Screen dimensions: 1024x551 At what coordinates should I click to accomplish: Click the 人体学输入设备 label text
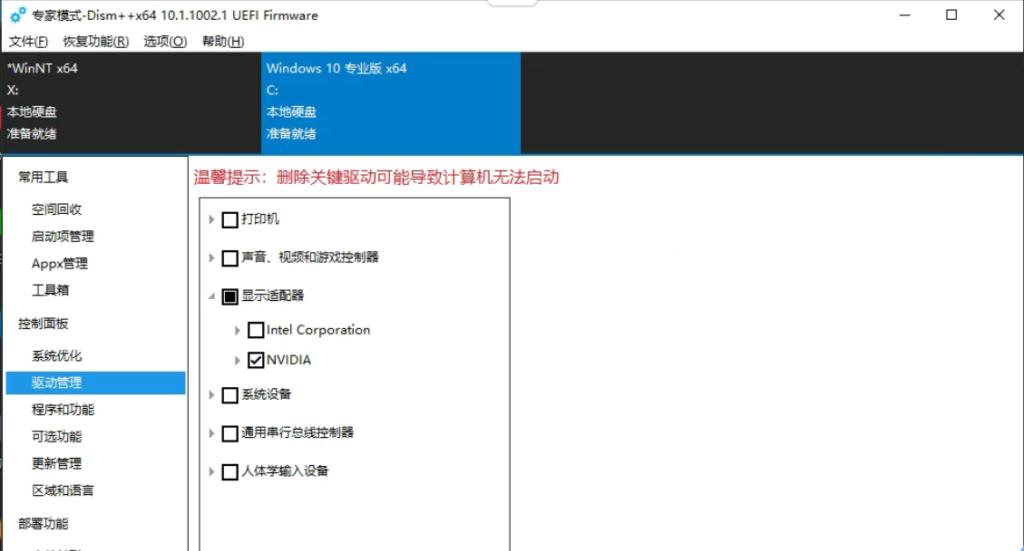[x=285, y=471]
